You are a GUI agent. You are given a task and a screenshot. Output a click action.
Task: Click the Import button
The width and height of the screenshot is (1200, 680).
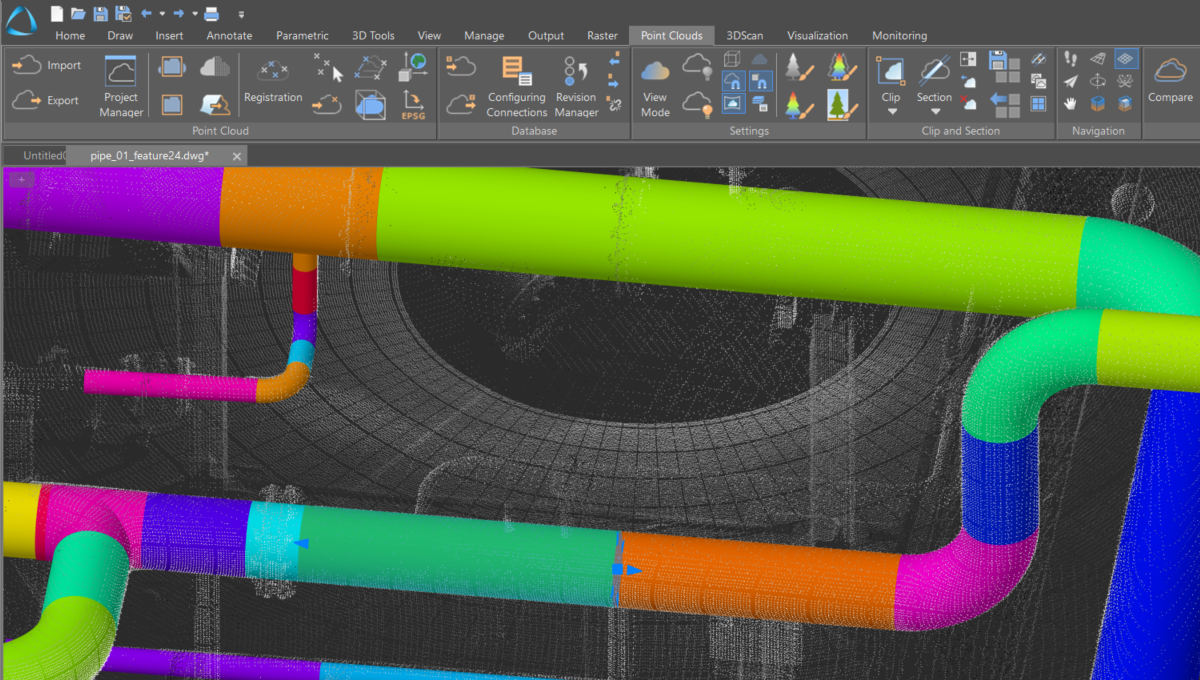(x=46, y=64)
